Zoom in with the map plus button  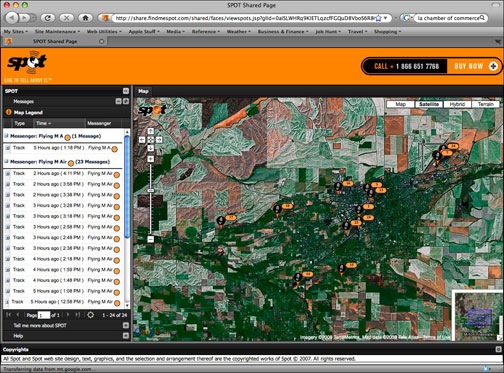pyautogui.click(x=151, y=159)
